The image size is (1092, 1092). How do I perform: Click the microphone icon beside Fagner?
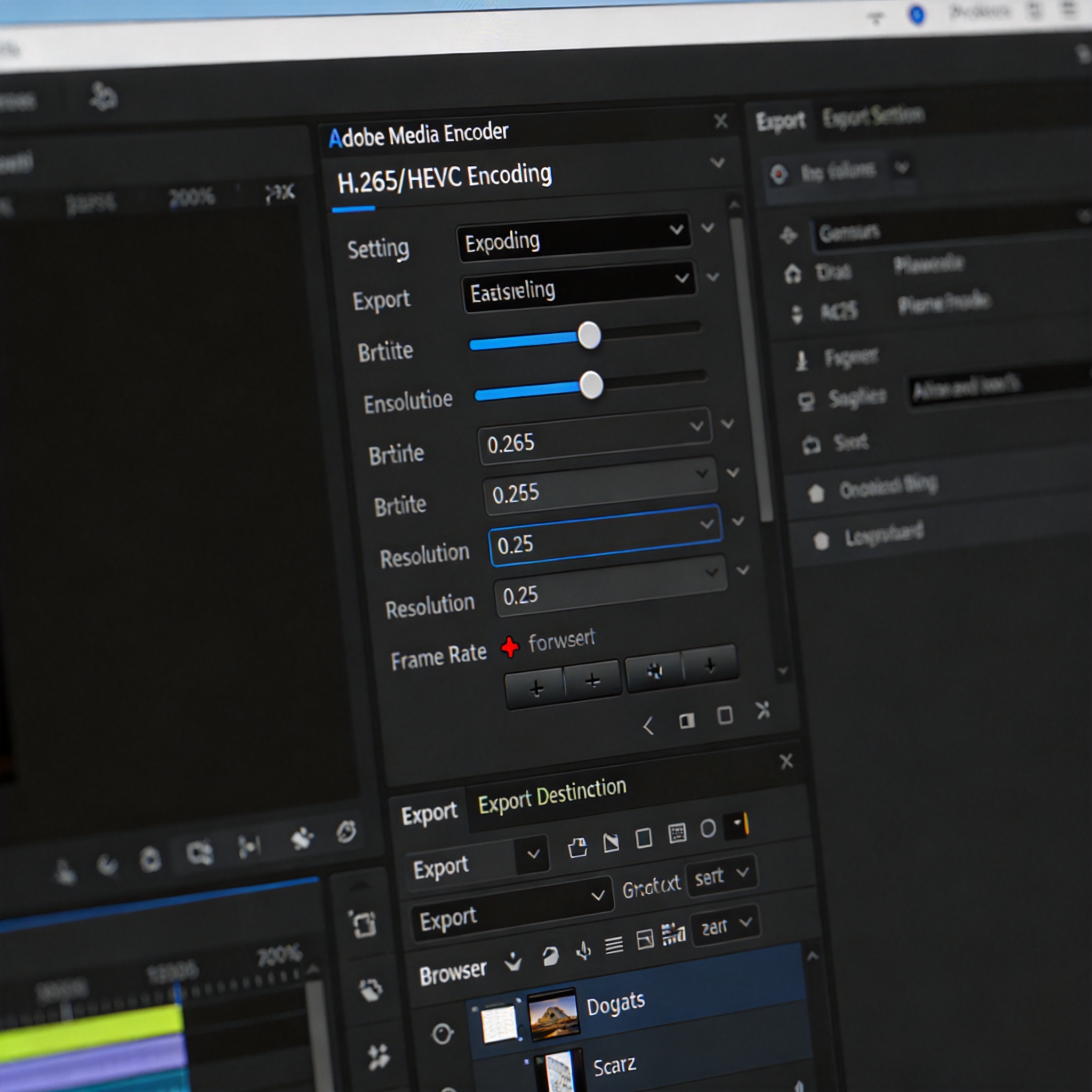coord(801,360)
